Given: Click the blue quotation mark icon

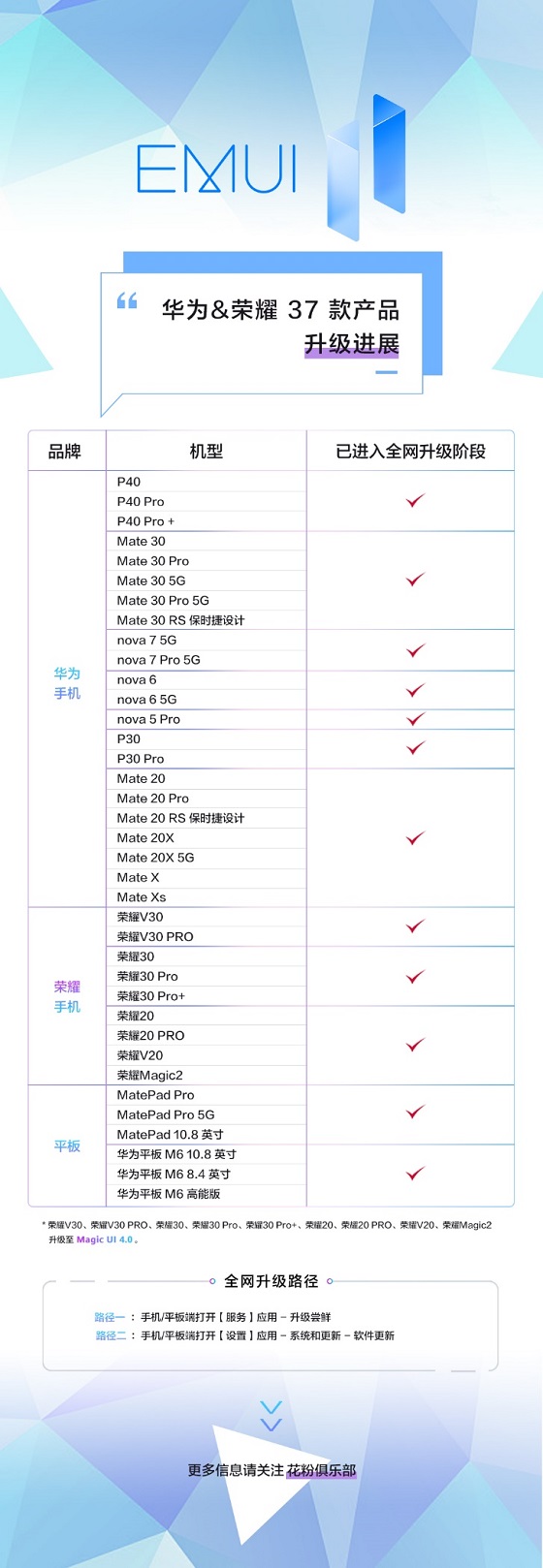Looking at the screenshot, I should 127,301.
